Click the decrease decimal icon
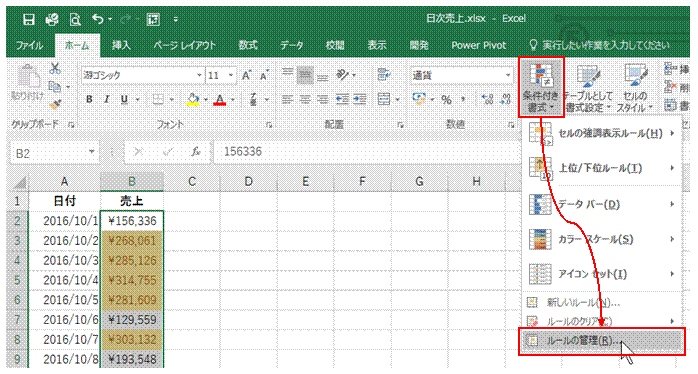Image resolution: width=698 pixels, height=374 pixels. (506, 99)
